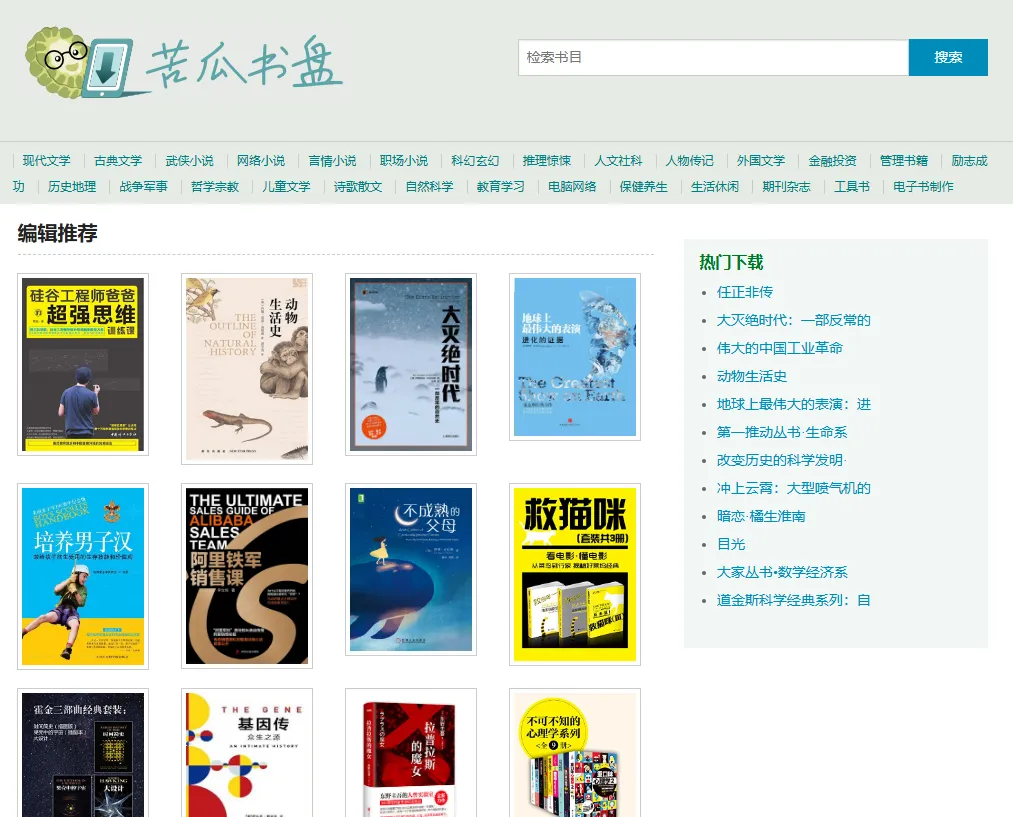Screen dimensions: 1013x817
Task: Open 大灭绝时代：一部反常的 hot download link
Action: click(x=793, y=320)
